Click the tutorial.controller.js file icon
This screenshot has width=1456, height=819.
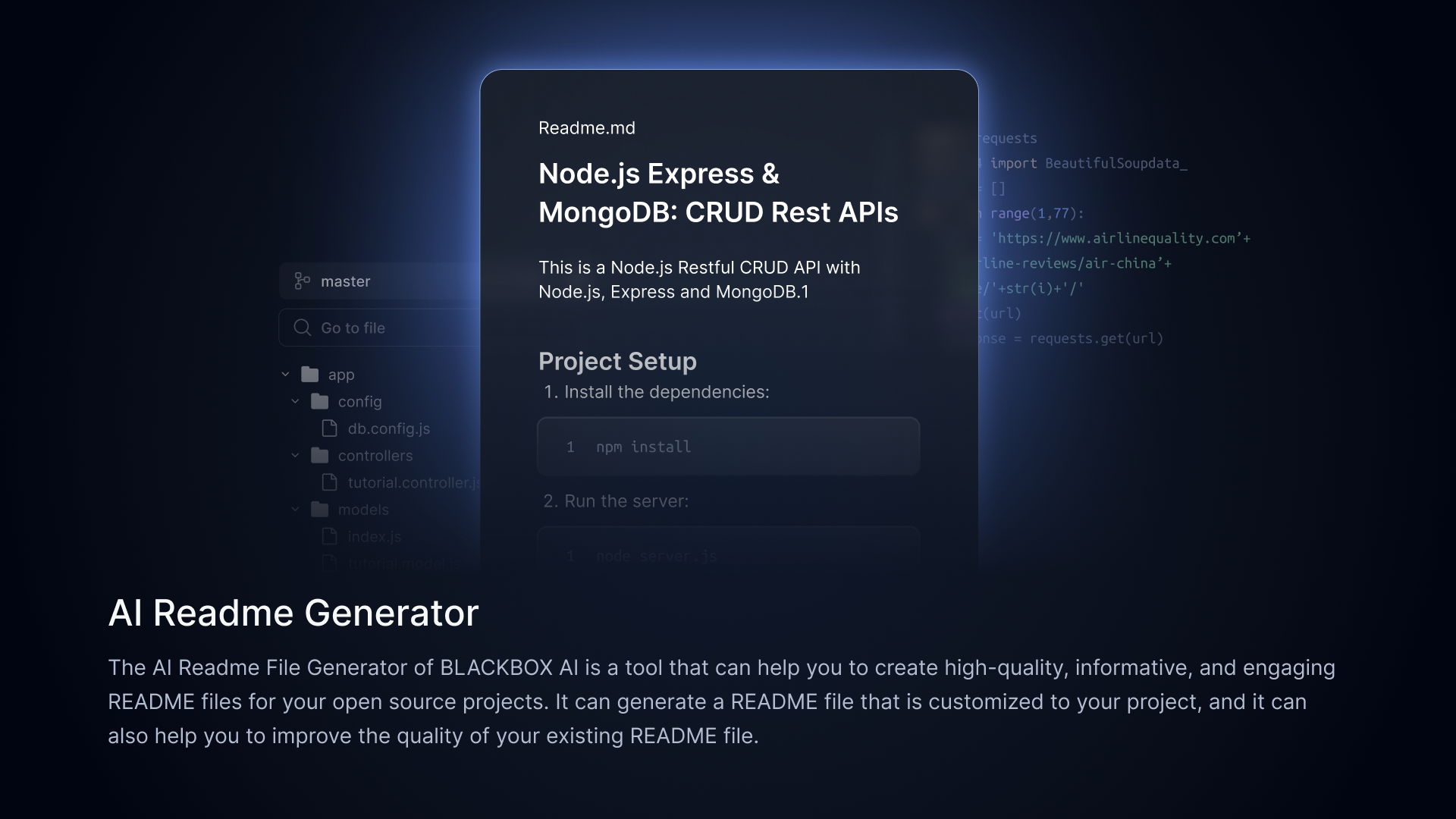tap(330, 482)
